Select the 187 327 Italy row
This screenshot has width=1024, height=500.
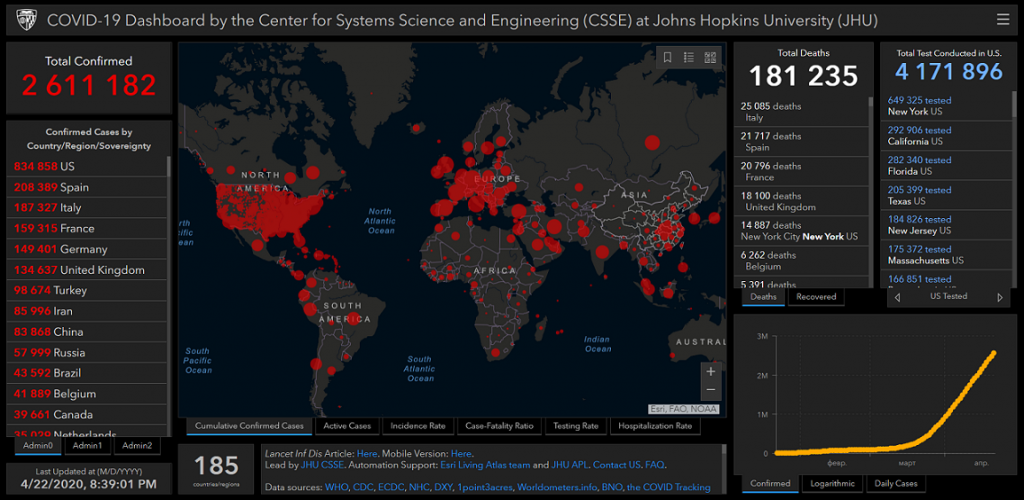coord(88,208)
